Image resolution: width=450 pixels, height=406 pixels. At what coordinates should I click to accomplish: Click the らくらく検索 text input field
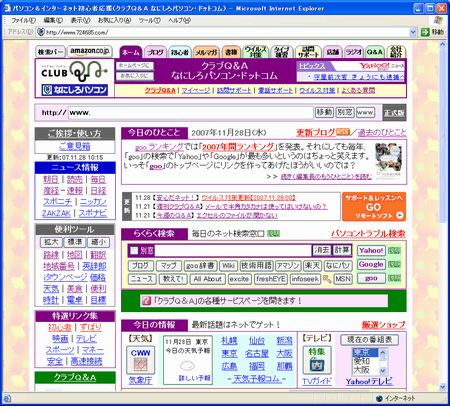(x=233, y=250)
